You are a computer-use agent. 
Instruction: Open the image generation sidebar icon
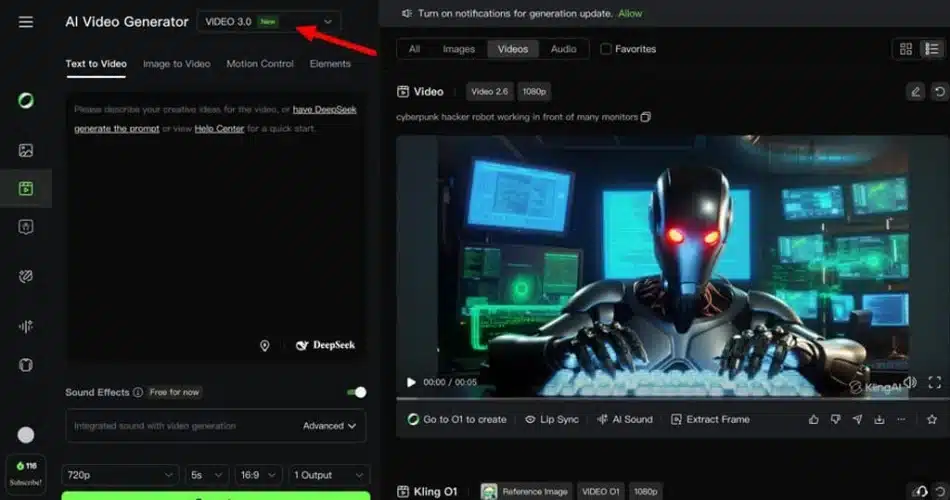[x=25, y=150]
